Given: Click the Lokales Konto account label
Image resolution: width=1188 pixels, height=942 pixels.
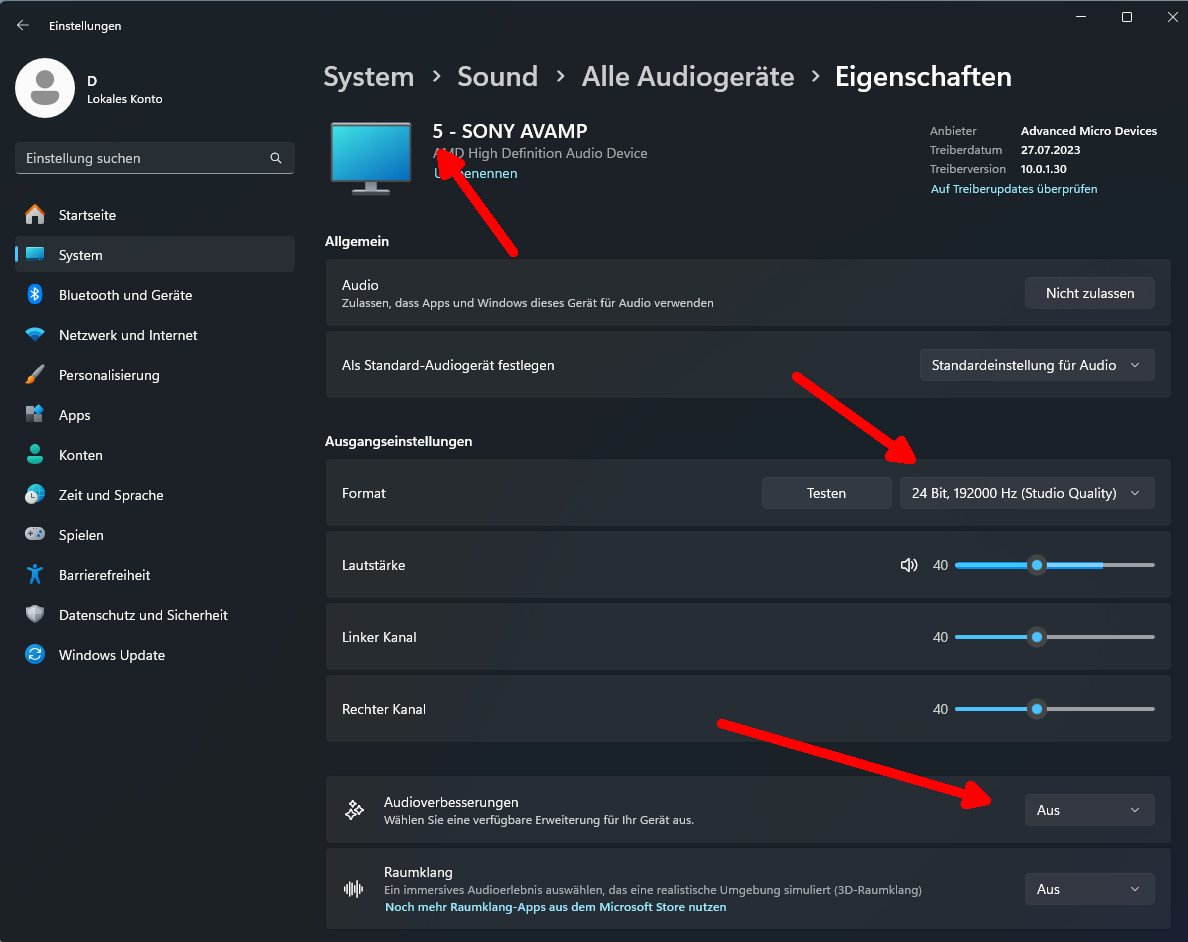Looking at the screenshot, I should point(125,99).
